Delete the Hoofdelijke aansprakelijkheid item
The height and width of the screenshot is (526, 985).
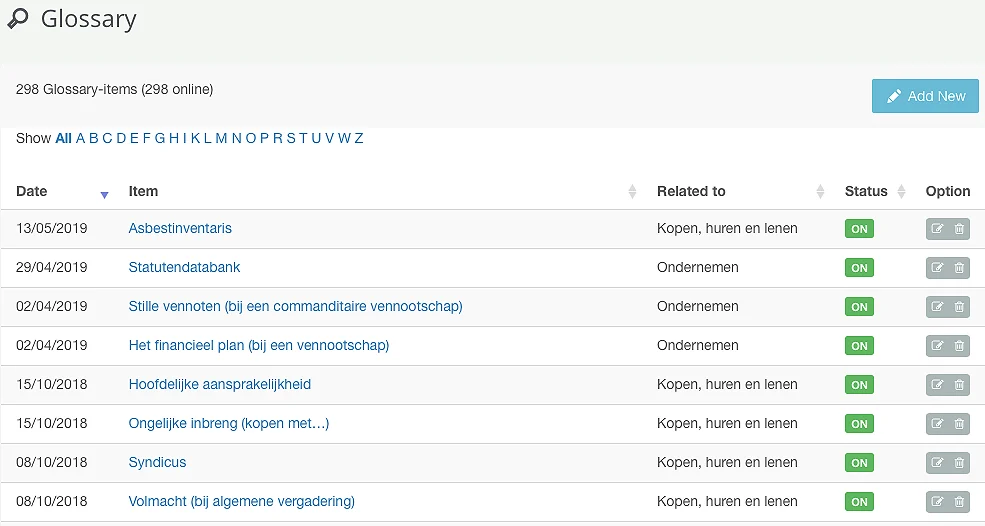click(959, 385)
